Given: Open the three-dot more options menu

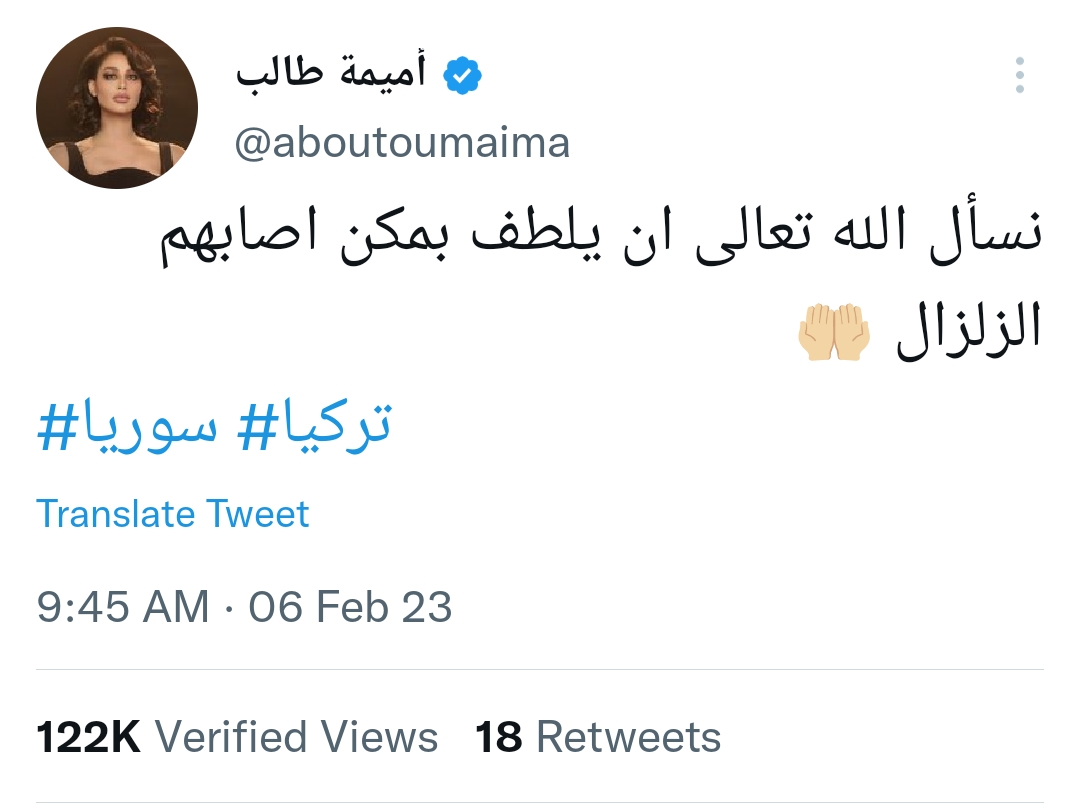Looking at the screenshot, I should (1019, 76).
